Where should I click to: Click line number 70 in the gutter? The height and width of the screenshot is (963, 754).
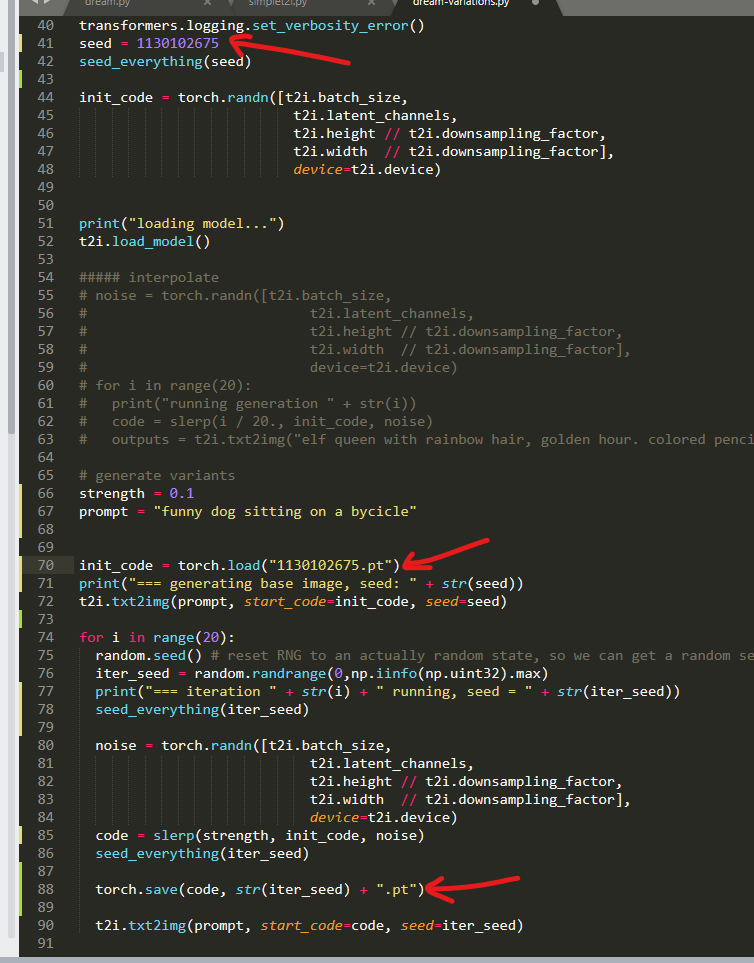[45, 565]
